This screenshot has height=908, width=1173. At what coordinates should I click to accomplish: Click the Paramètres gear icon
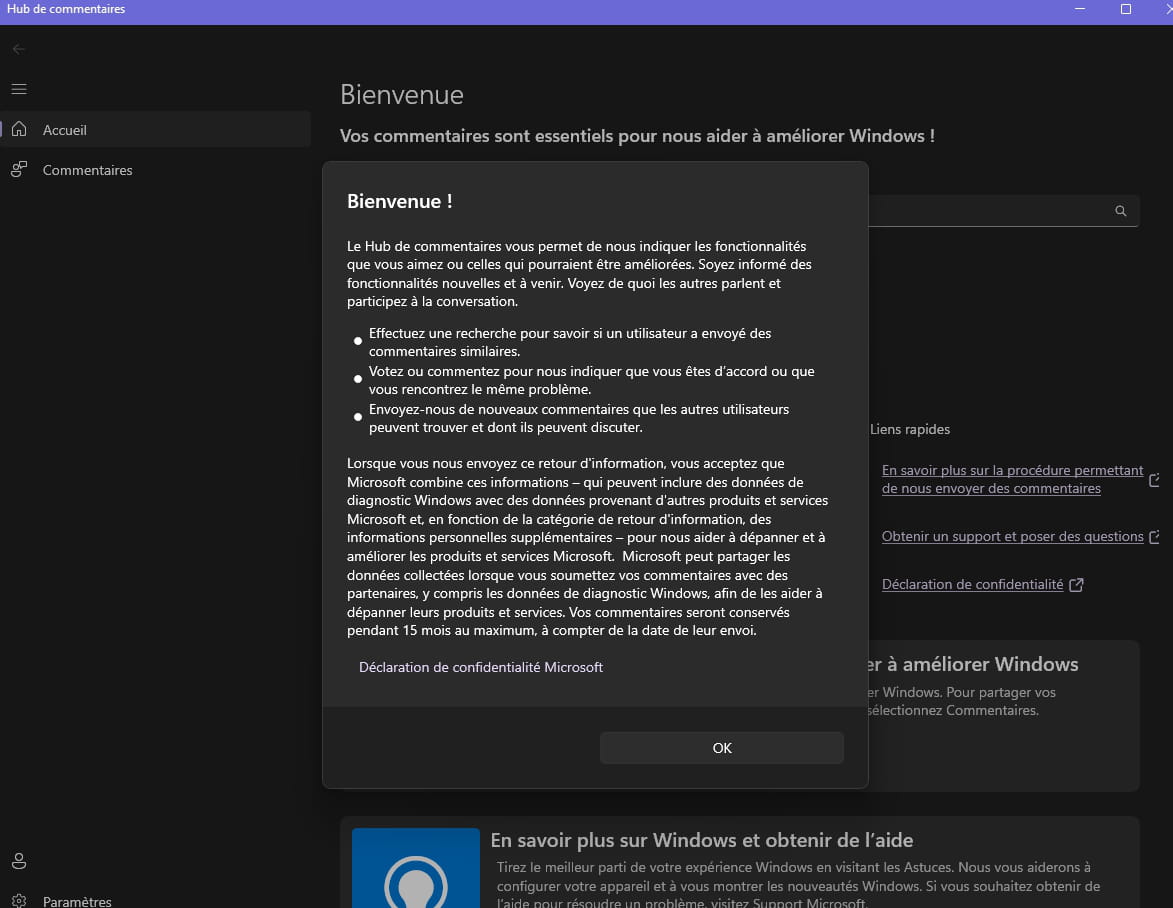[x=19, y=901]
